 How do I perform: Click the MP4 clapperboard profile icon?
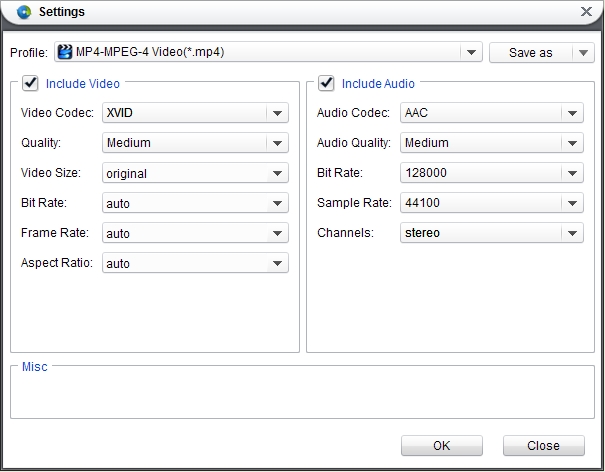[x=65, y=52]
